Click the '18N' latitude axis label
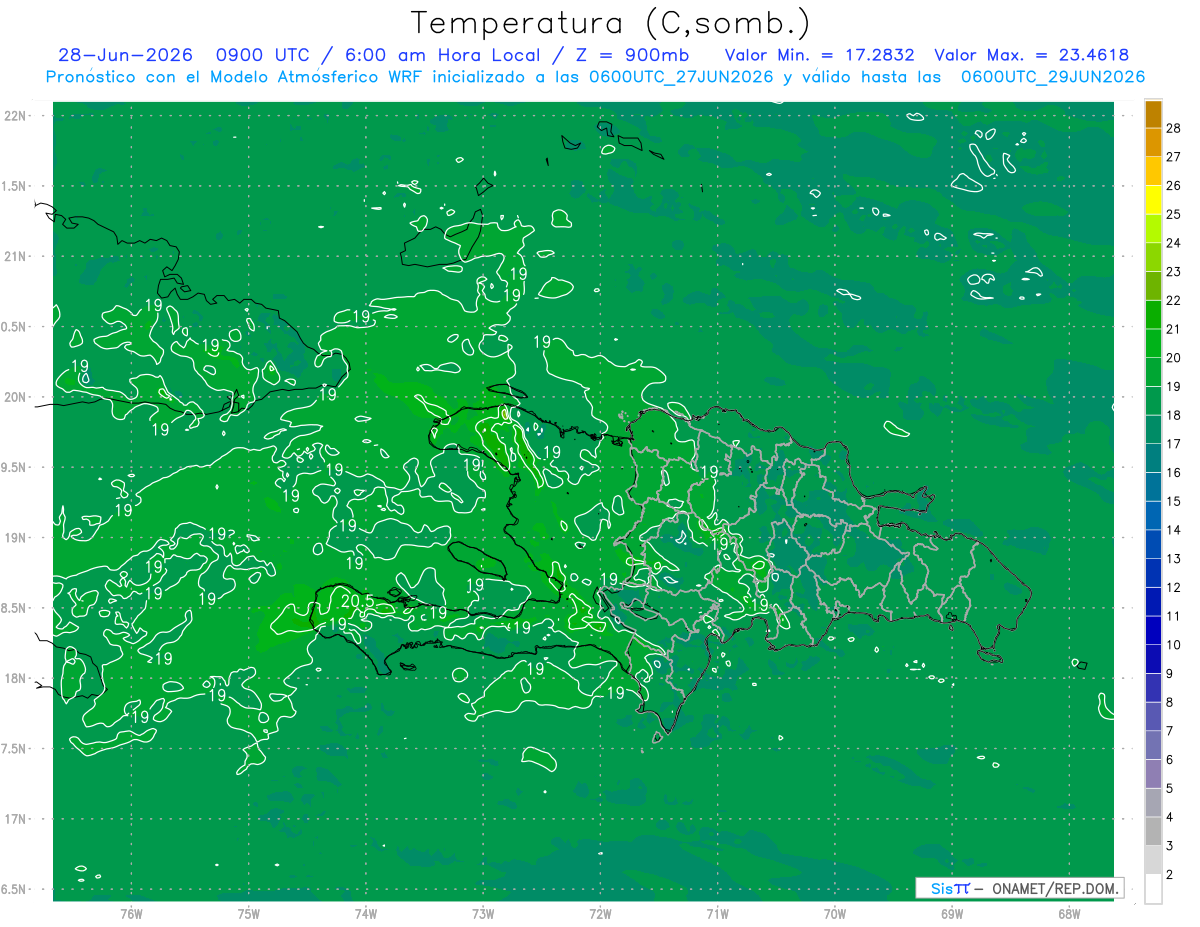The height and width of the screenshot is (927, 1200). 17,678
